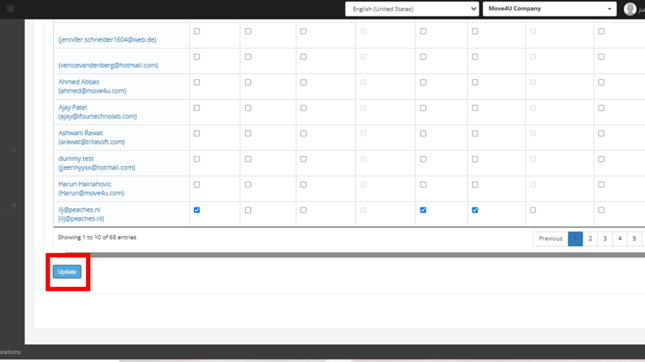This screenshot has width=645, height=362.
Task: Open Ashwani Rawat user link
Action: pos(91,137)
